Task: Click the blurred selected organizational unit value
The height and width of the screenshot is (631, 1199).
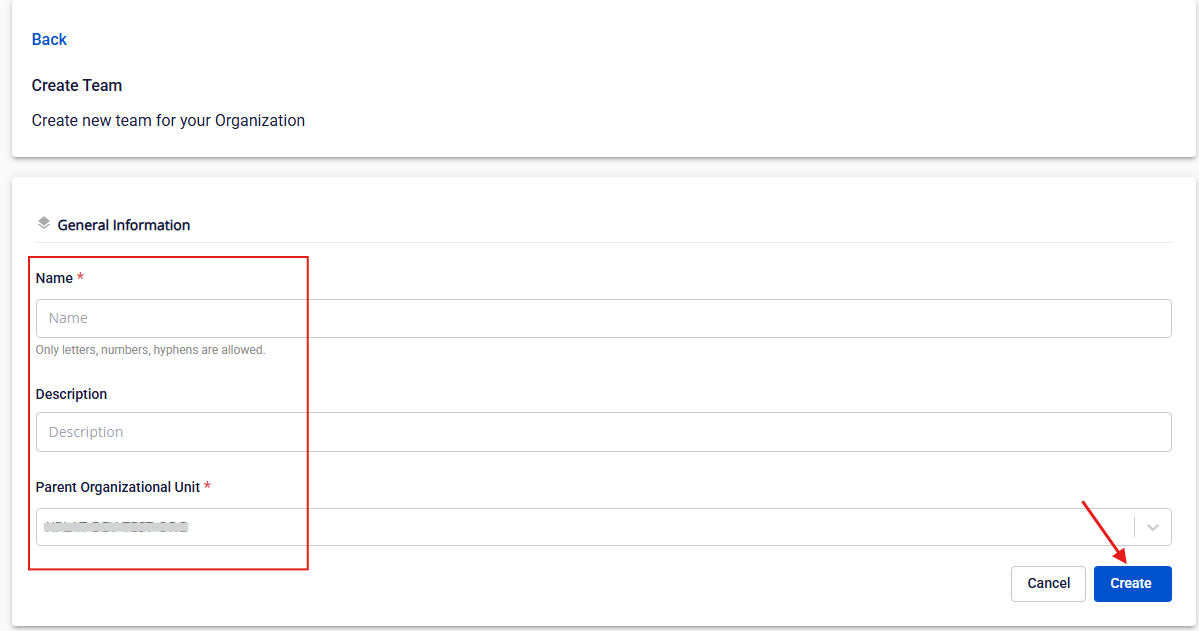Action: [x=117, y=527]
